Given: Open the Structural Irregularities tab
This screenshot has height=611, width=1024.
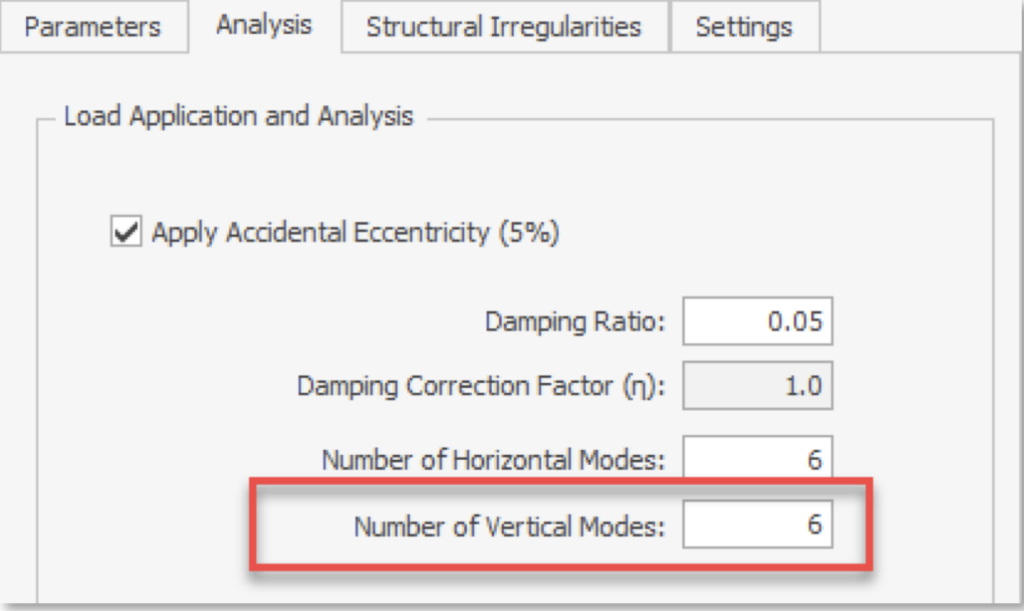Looking at the screenshot, I should click(x=503, y=27).
